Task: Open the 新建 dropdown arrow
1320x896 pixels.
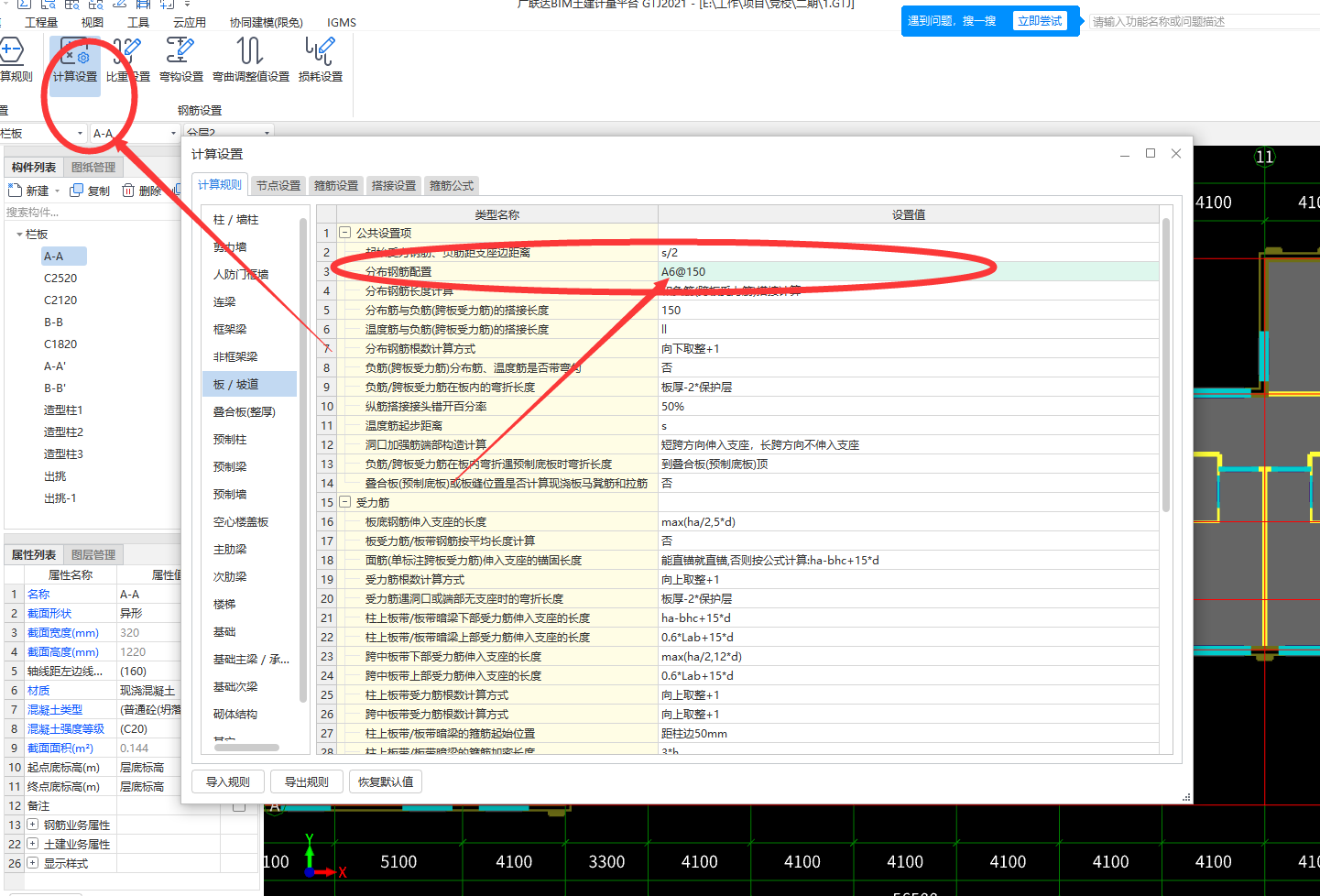Action: click(57, 191)
